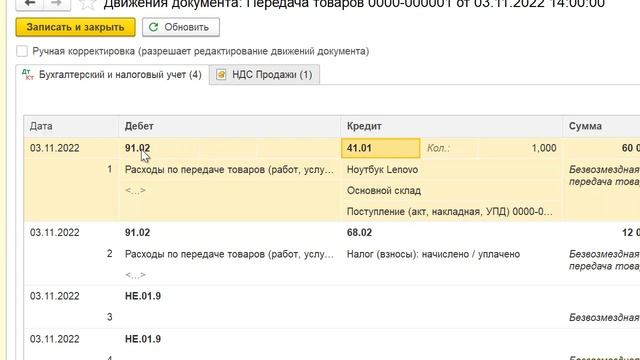
Task: Click credit account 68.02
Action: coord(360,232)
